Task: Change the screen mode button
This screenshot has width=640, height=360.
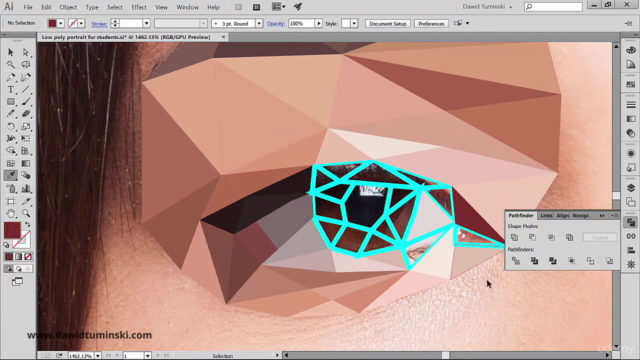Action: [x=17, y=282]
